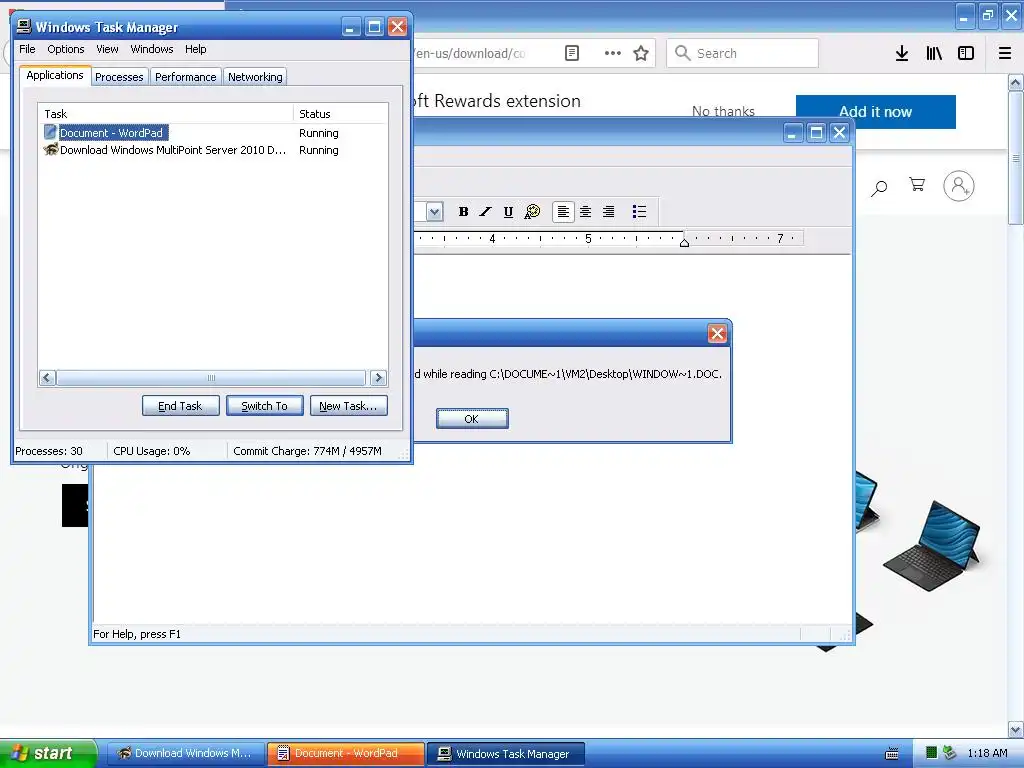Align text right in WordPad

click(x=609, y=212)
